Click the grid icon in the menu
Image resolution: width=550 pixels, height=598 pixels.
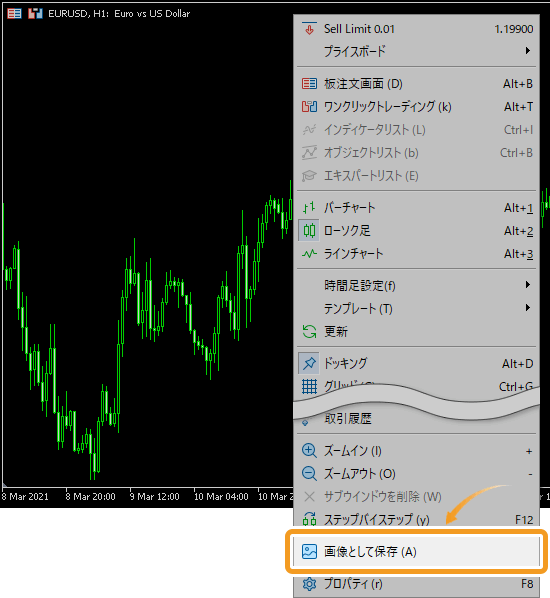(x=309, y=386)
